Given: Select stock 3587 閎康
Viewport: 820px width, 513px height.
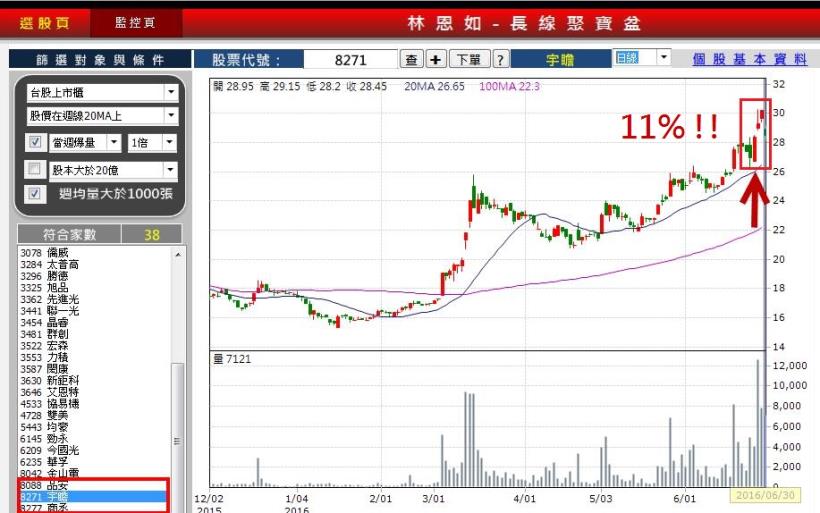Looking at the screenshot, I should click(x=44, y=369).
